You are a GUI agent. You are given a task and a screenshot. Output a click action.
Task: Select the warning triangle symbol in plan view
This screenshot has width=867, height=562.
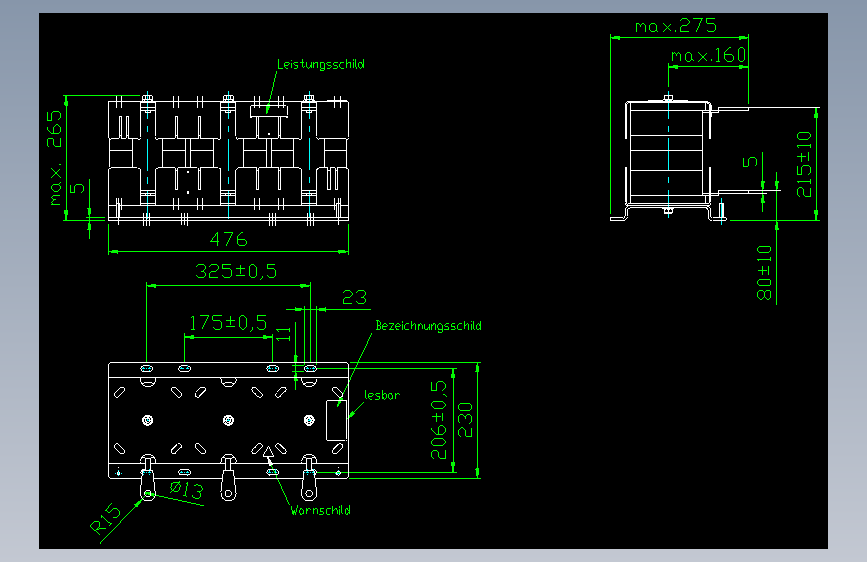268,452
